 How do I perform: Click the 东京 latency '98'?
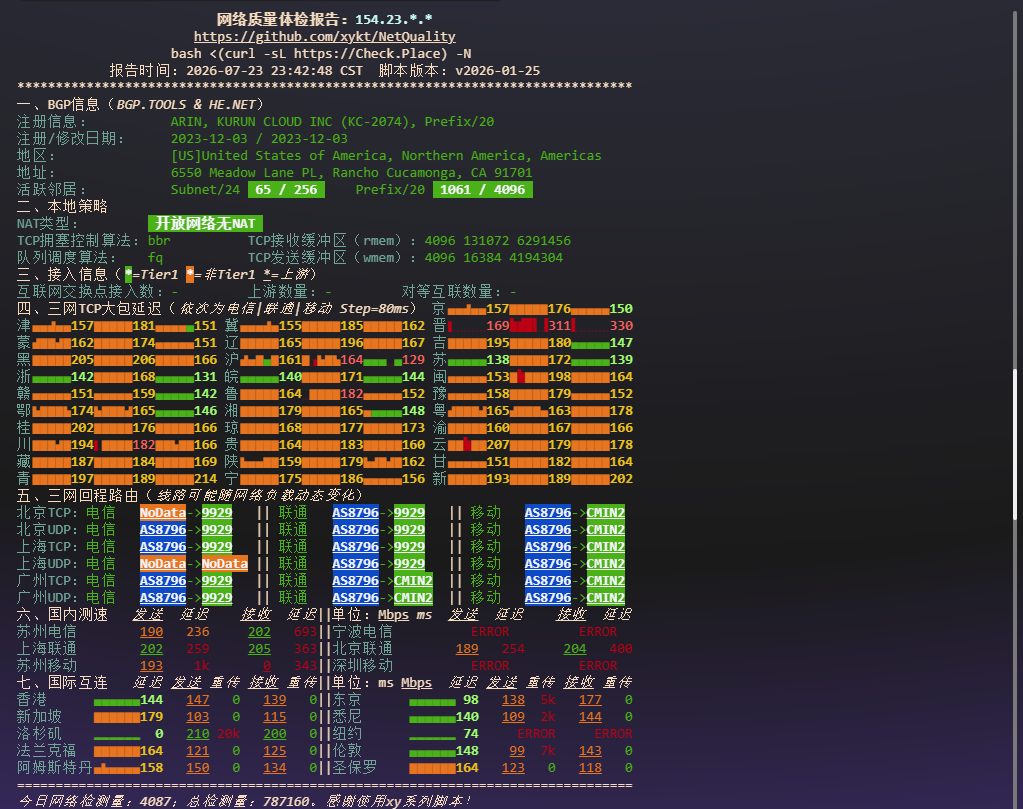pos(471,699)
